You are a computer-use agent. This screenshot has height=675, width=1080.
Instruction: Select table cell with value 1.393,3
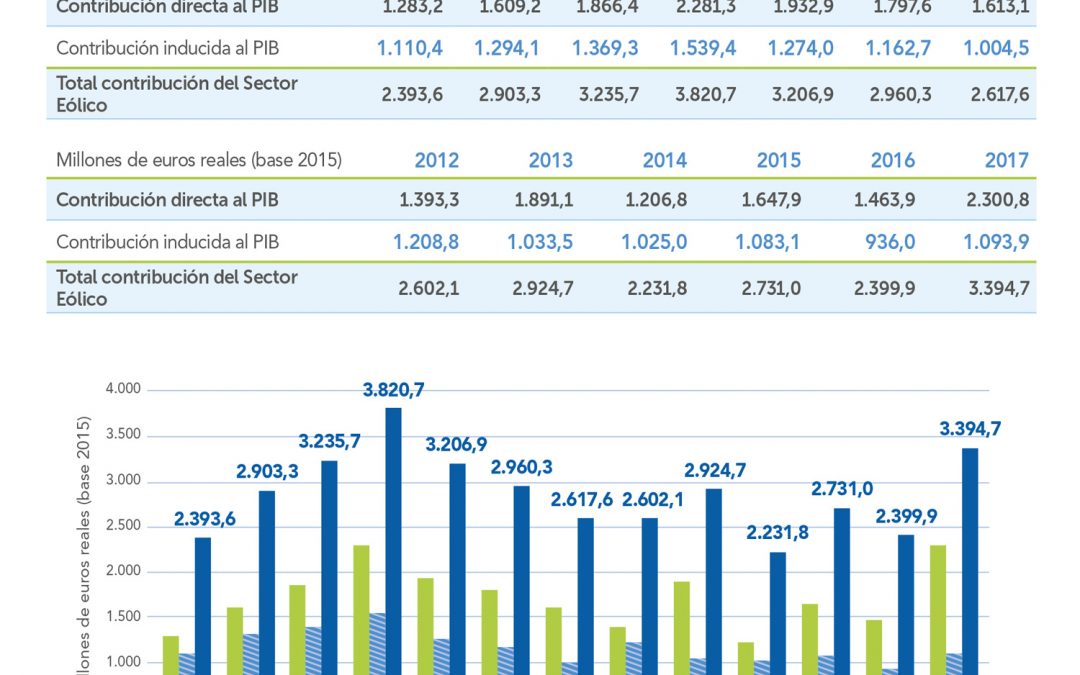429,200
